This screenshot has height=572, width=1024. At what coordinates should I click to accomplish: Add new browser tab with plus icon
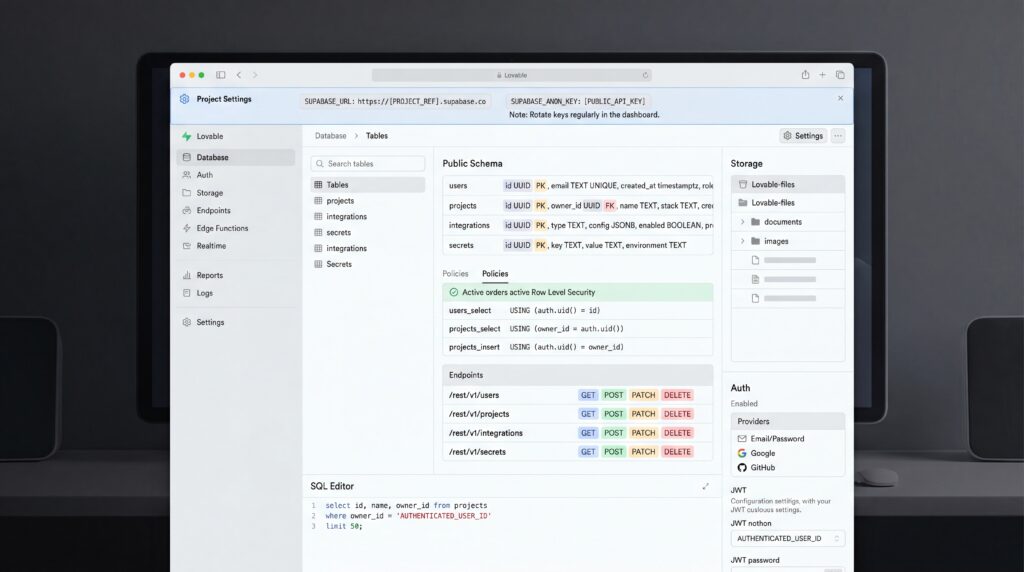coord(822,75)
